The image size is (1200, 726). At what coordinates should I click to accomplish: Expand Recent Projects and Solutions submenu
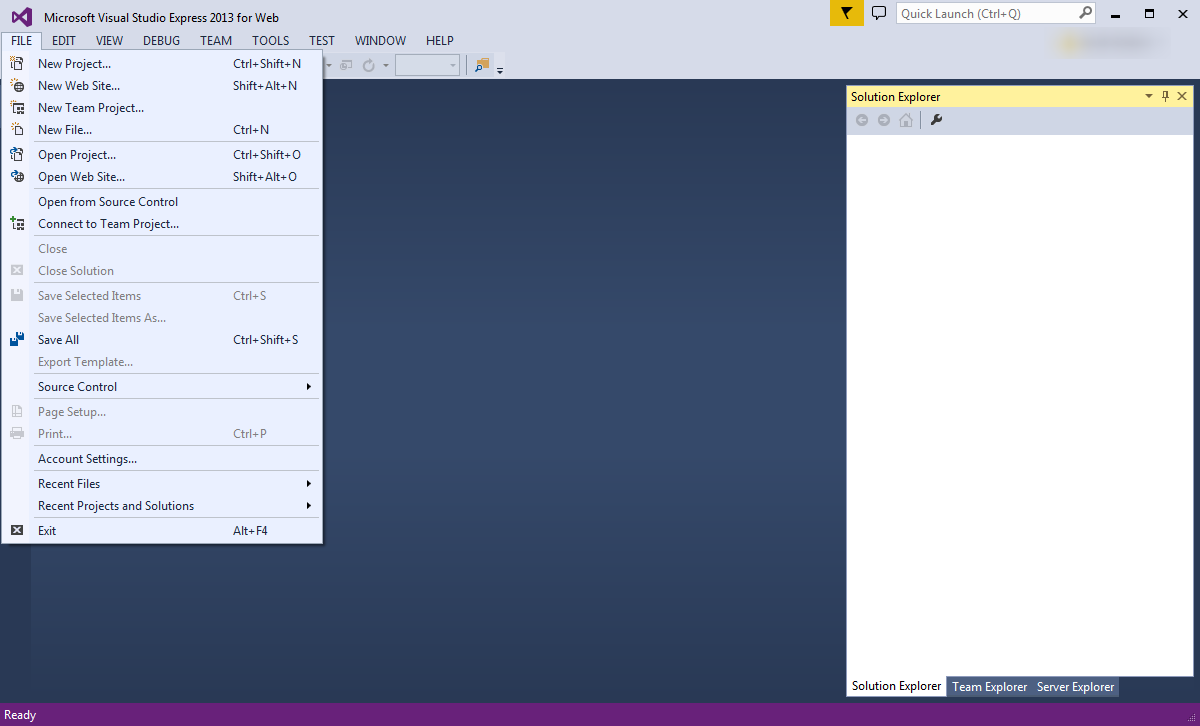point(309,506)
